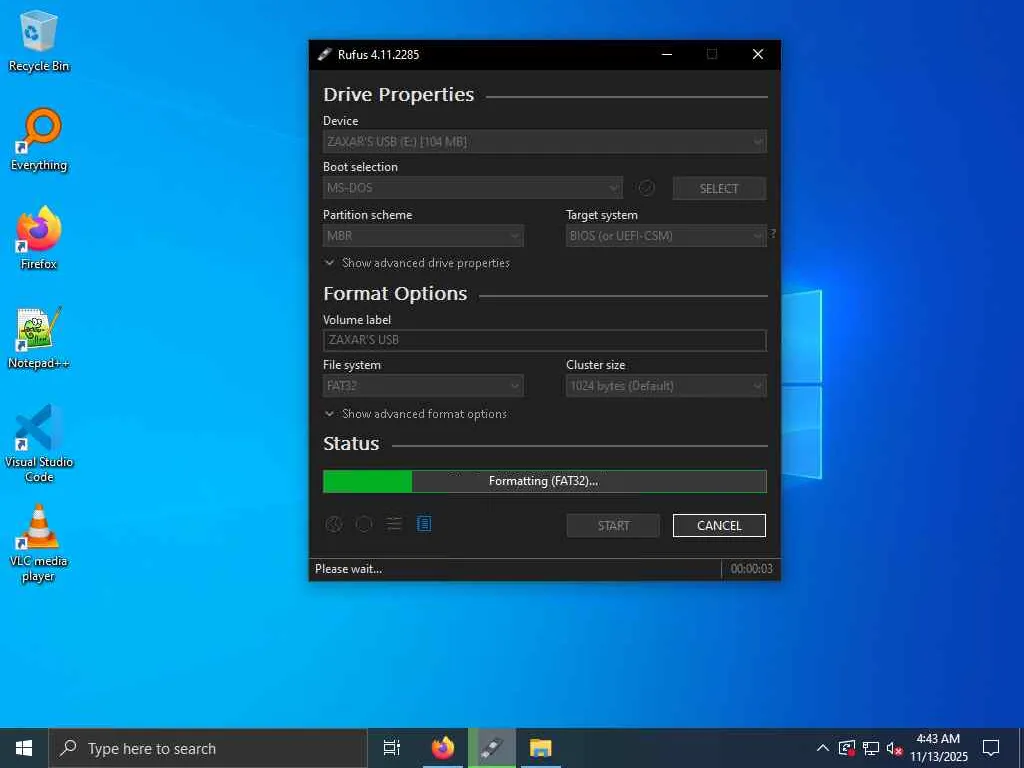Select the Firefox desktop shortcut
The width and height of the screenshot is (1024, 768).
[x=39, y=238]
